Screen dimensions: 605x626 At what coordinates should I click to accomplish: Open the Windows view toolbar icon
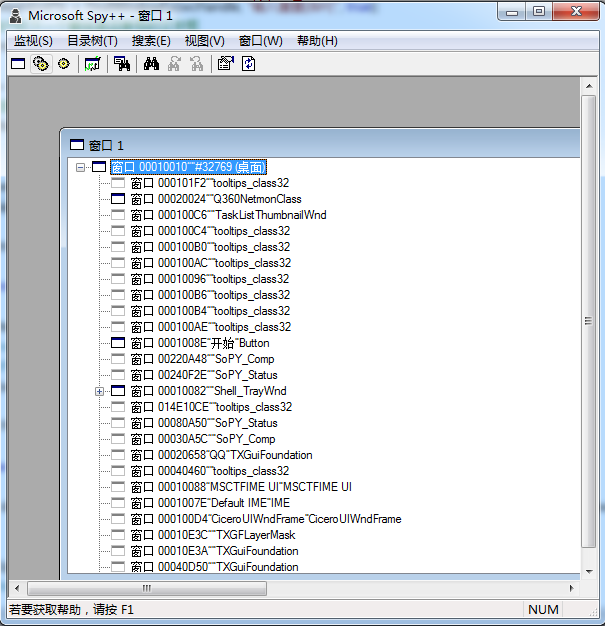coord(18,64)
